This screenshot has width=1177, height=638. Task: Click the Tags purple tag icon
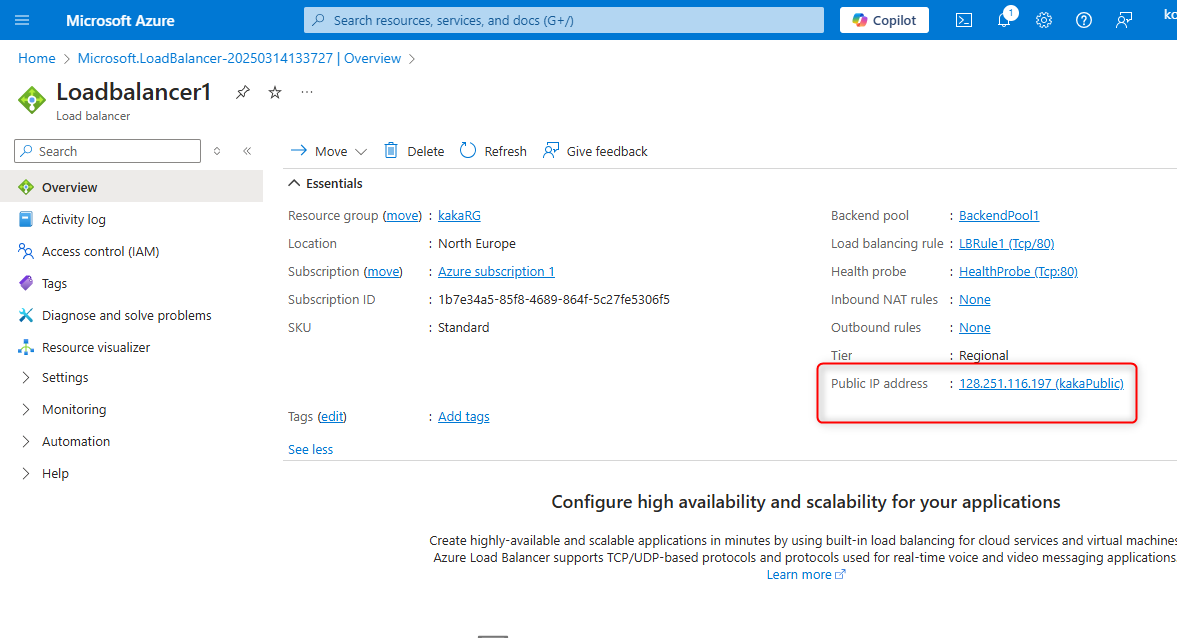point(26,283)
